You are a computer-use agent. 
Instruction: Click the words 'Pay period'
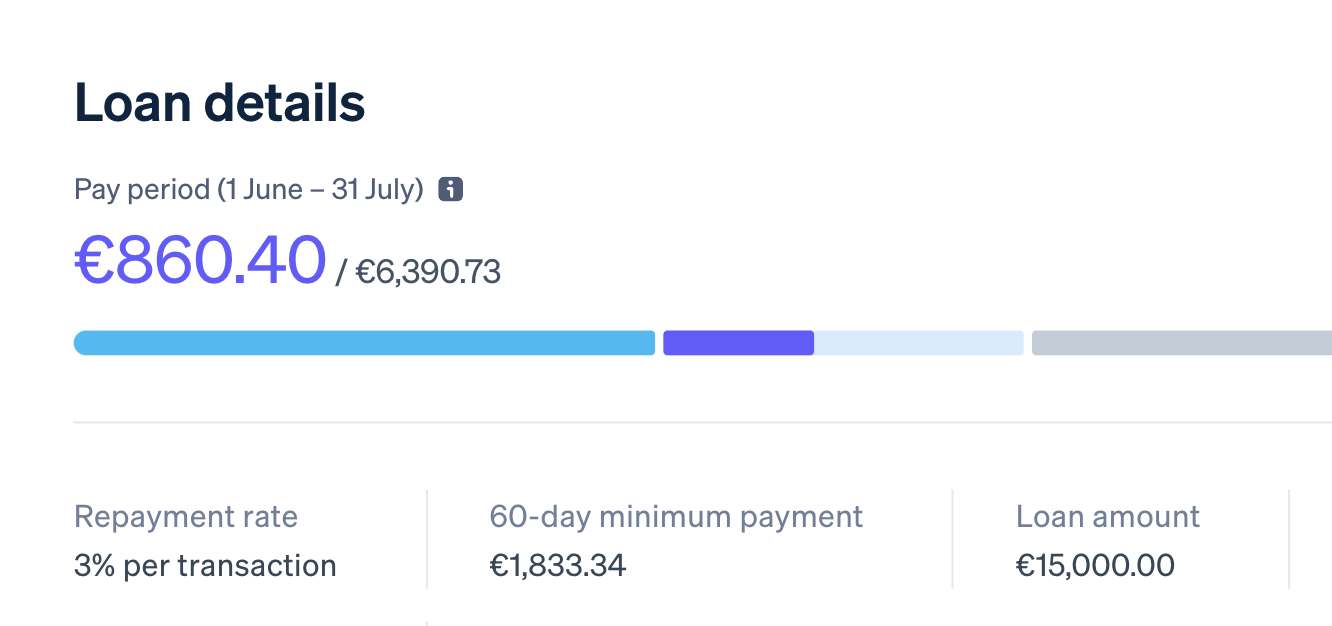142,189
